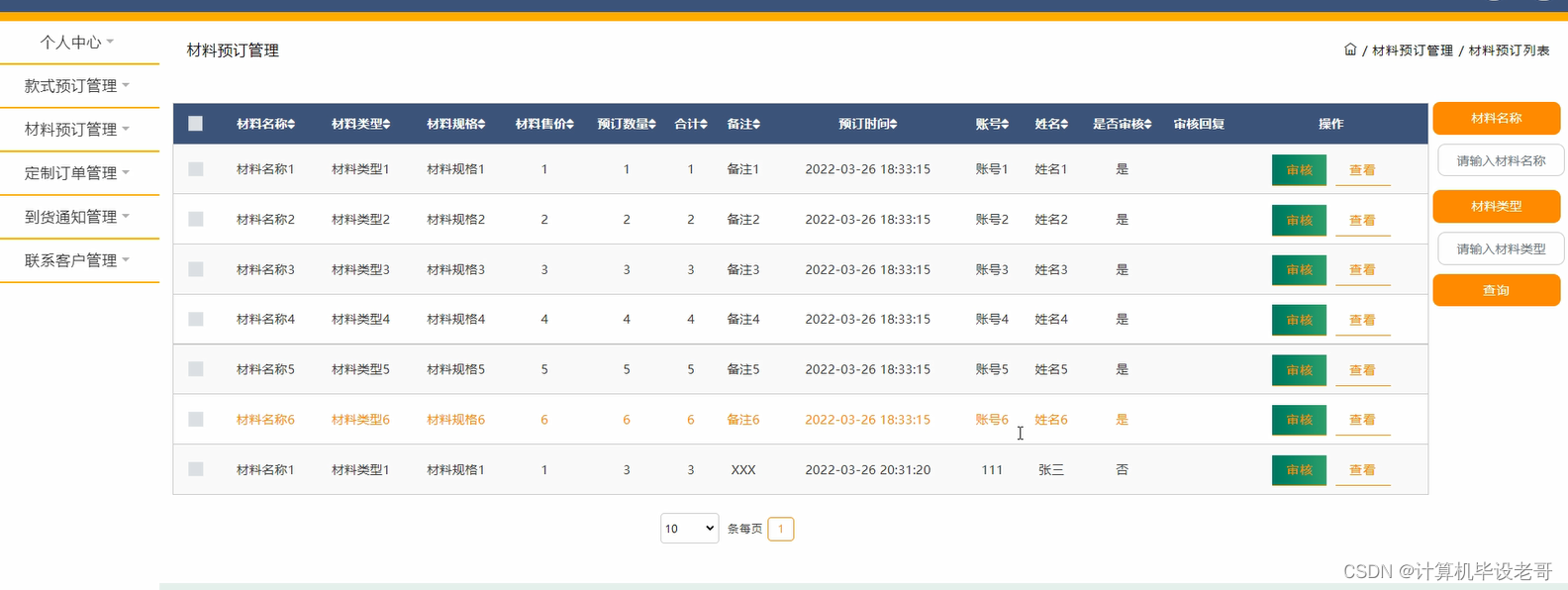Viewport: 1568px width, 590px height.
Task: Click the orange 材料类型 filter label button
Action: [1496, 206]
